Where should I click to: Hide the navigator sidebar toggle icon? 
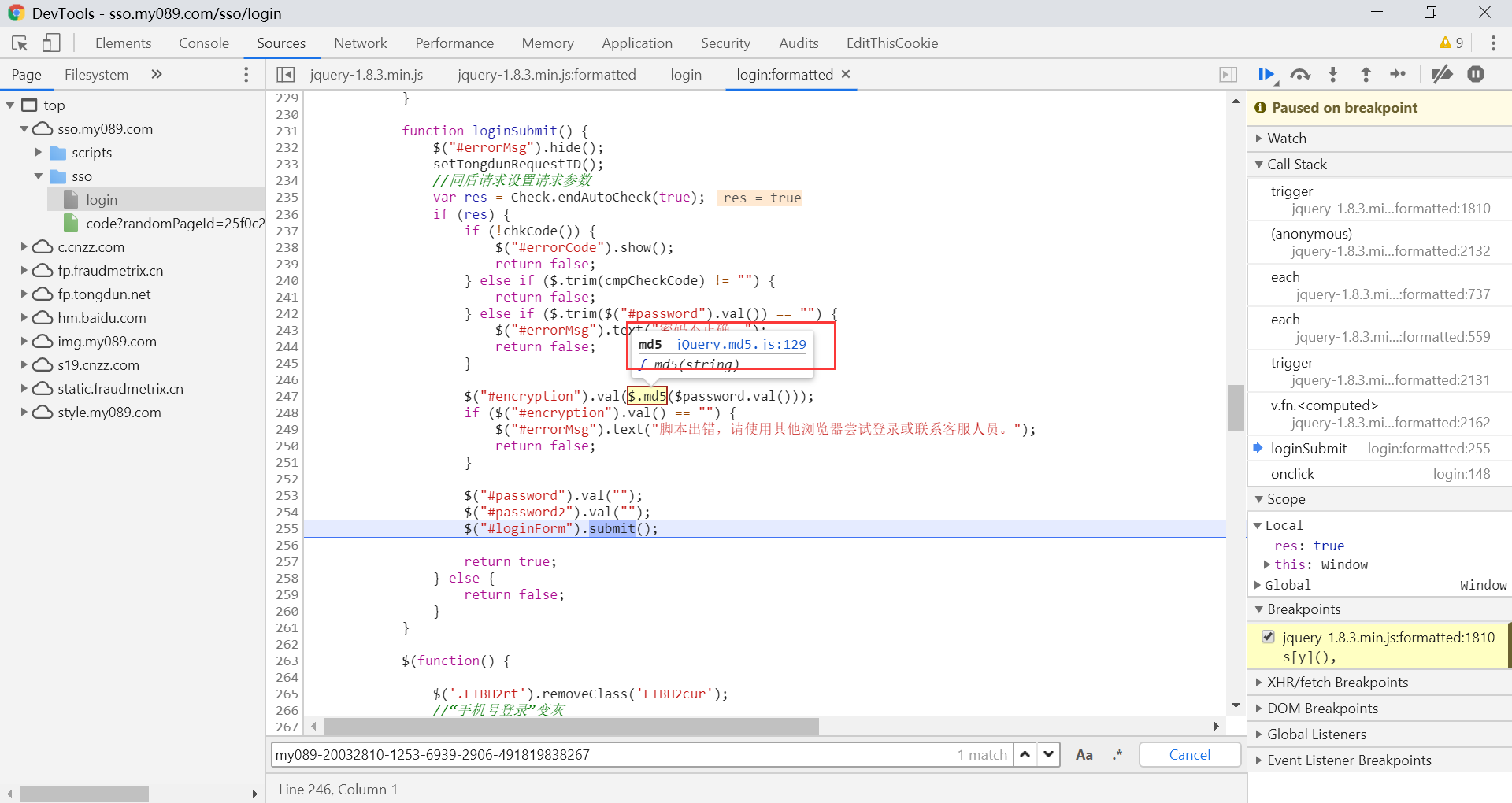[x=285, y=74]
